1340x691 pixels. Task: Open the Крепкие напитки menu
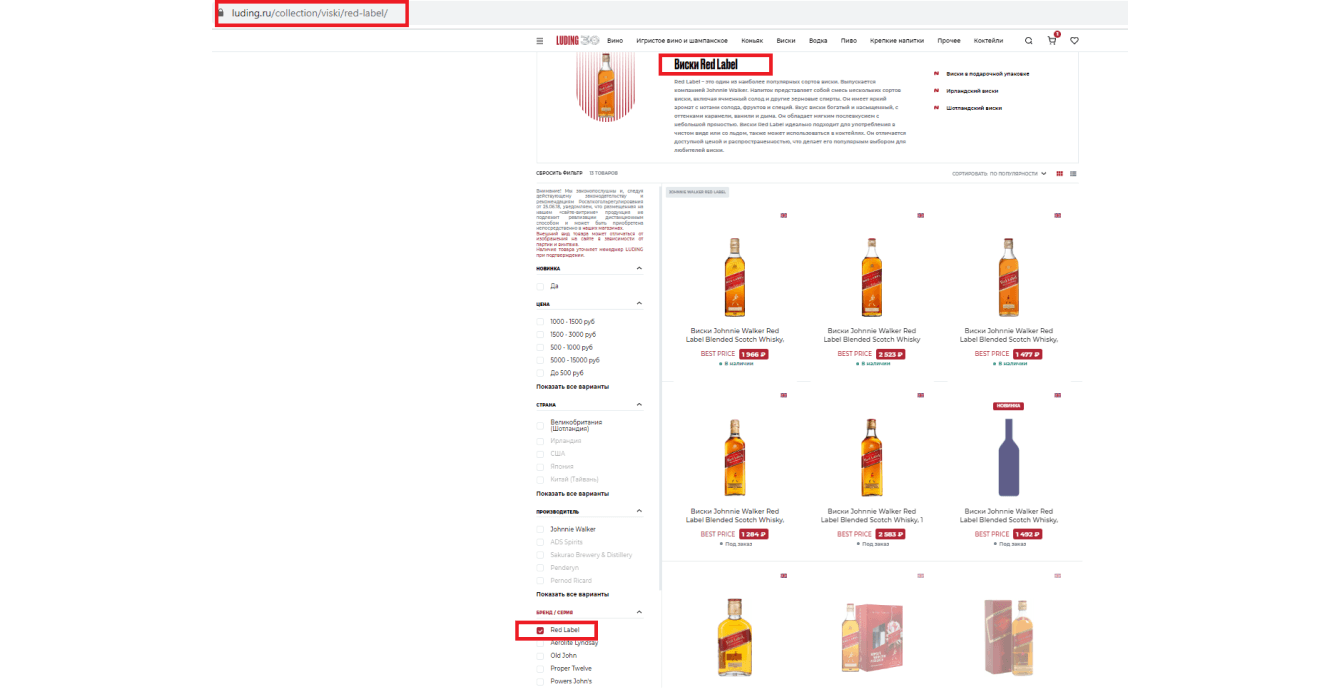[897, 41]
